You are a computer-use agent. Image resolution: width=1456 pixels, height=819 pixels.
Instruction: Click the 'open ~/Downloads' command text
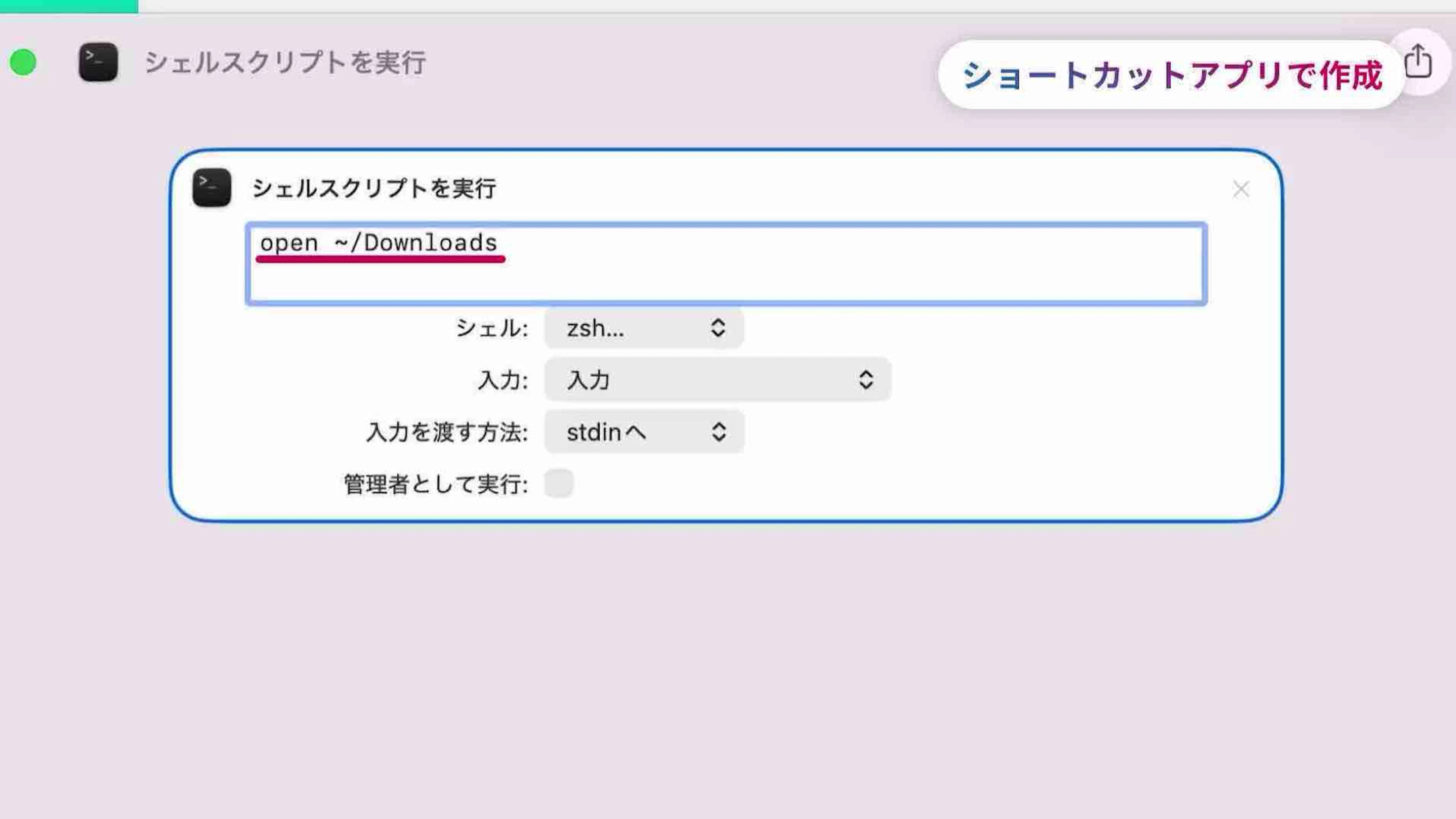click(x=378, y=243)
